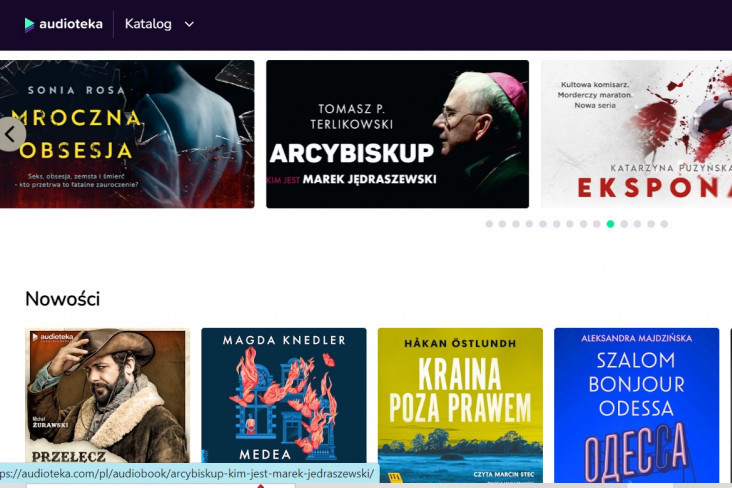
Task: Select the second carousel pagination dot
Action: (x=502, y=224)
